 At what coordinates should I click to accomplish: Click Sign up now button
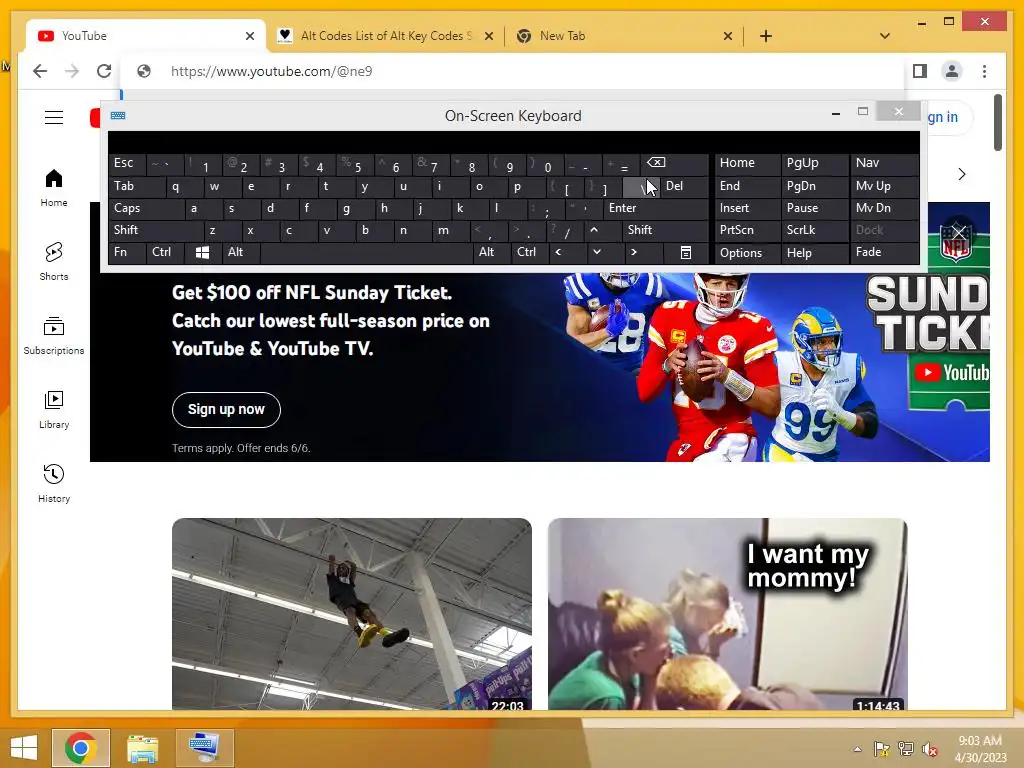pyautogui.click(x=226, y=409)
